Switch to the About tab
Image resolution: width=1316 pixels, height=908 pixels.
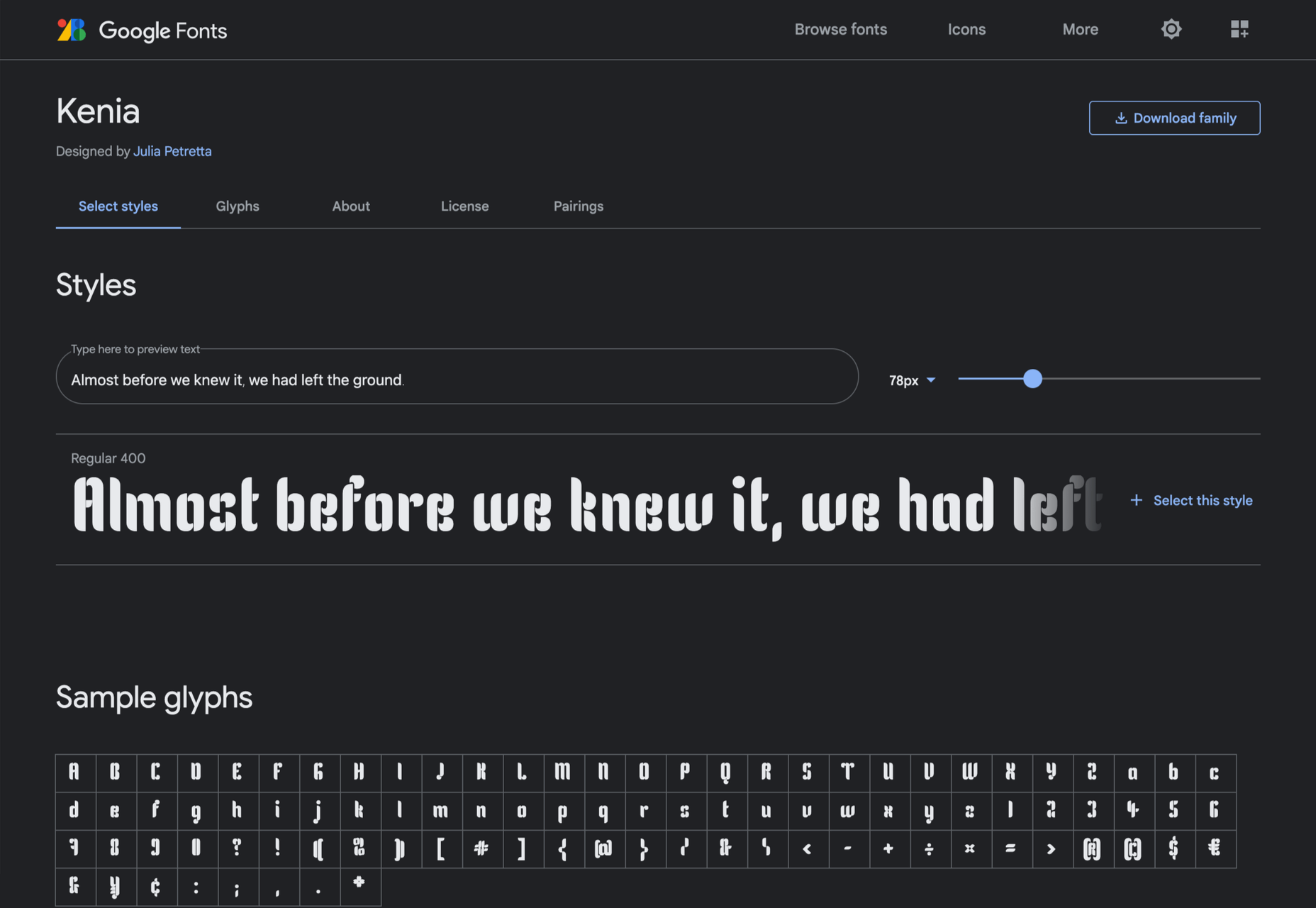click(x=351, y=206)
